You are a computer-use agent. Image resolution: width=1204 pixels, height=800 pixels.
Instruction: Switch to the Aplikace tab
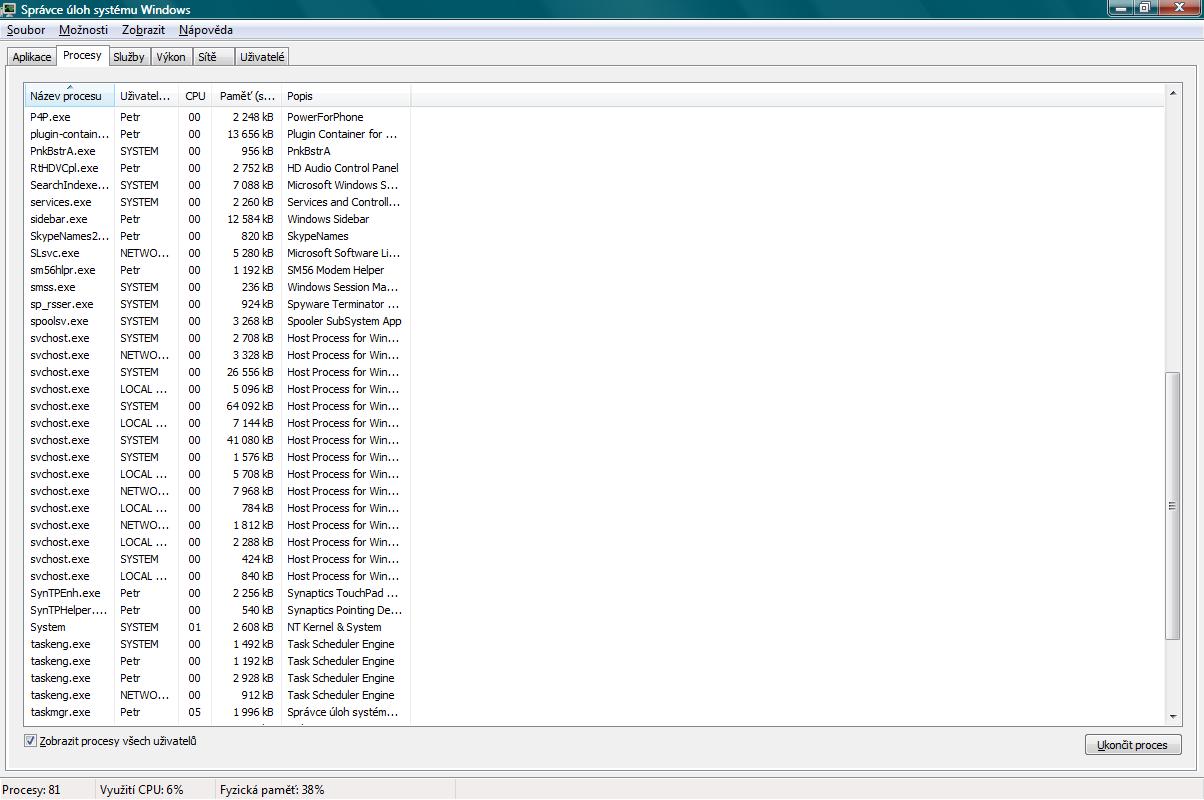(x=32, y=57)
